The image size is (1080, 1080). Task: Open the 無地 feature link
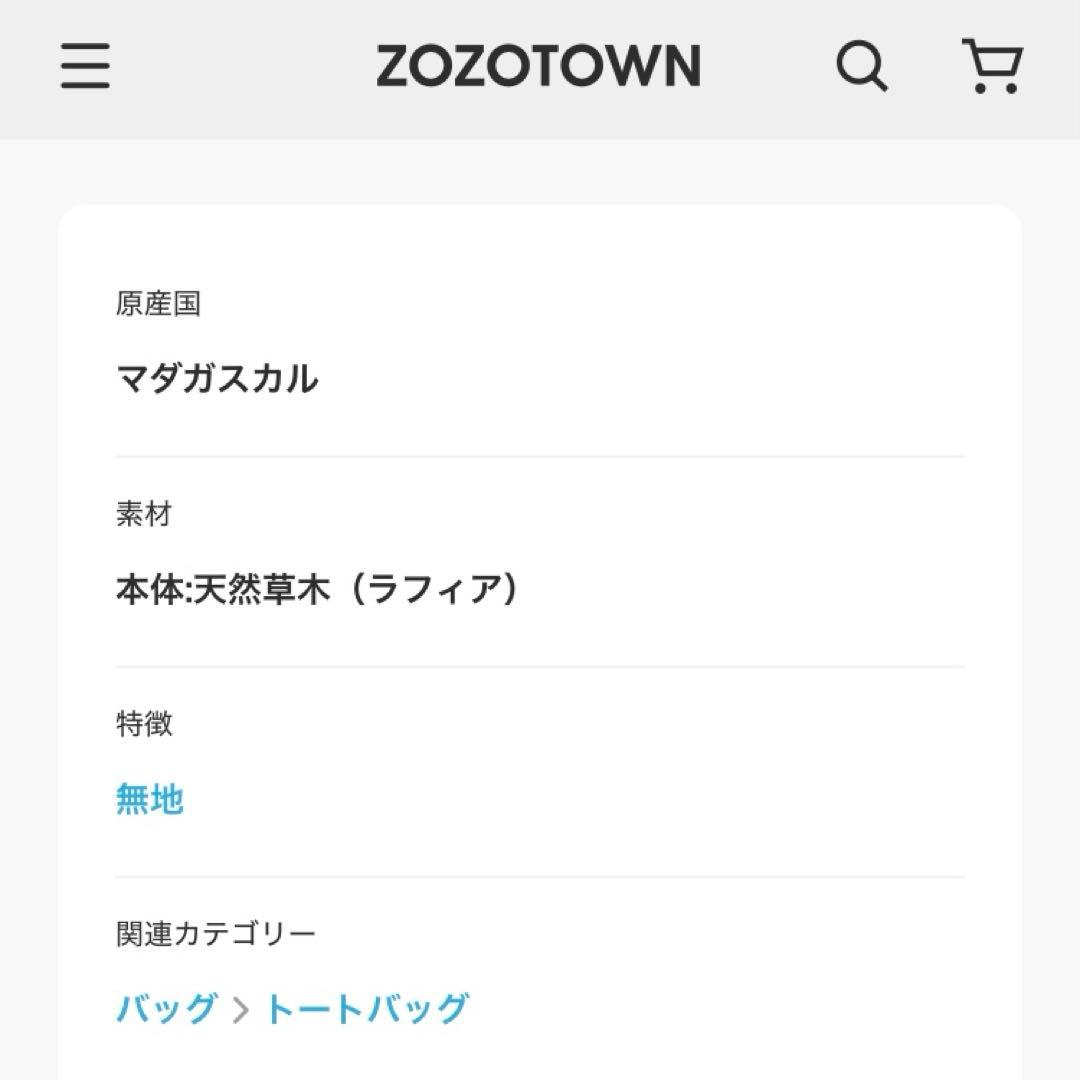click(x=150, y=800)
